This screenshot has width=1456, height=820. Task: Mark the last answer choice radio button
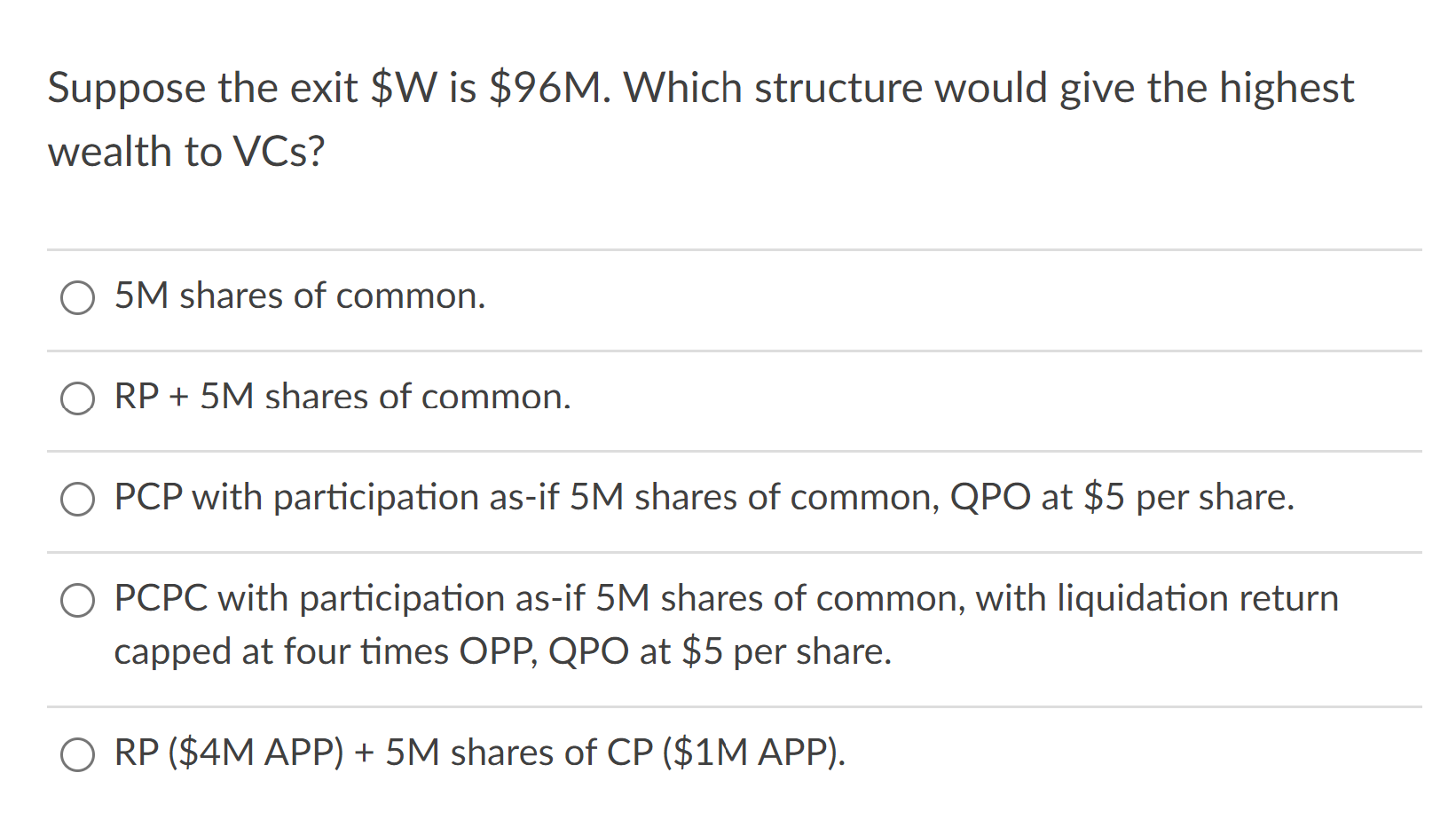coord(78,755)
